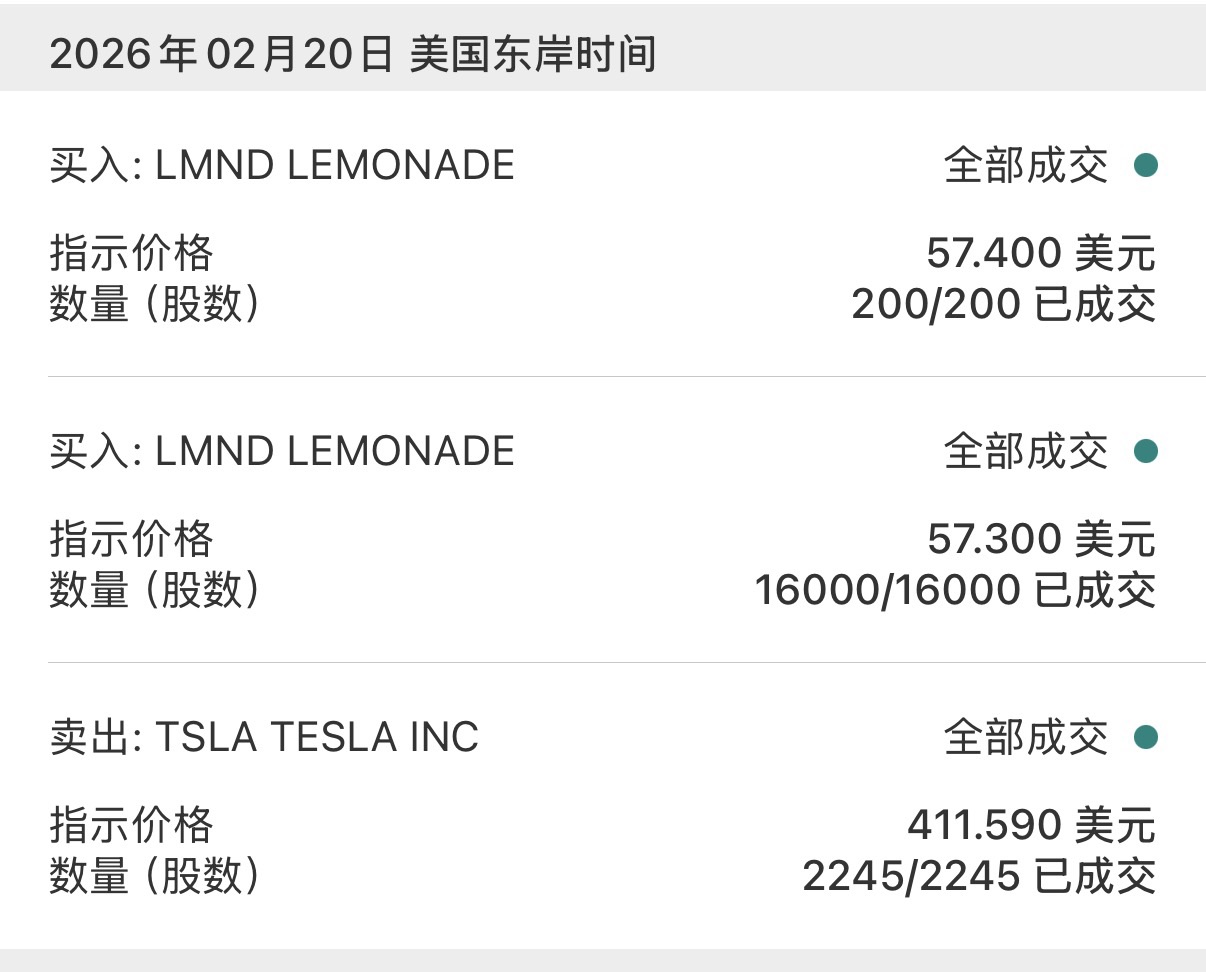Tap the 2026年02月20日 美国东岸时间 date header
Image resolution: width=1206 pixels, height=972 pixels.
pyautogui.click(x=352, y=53)
